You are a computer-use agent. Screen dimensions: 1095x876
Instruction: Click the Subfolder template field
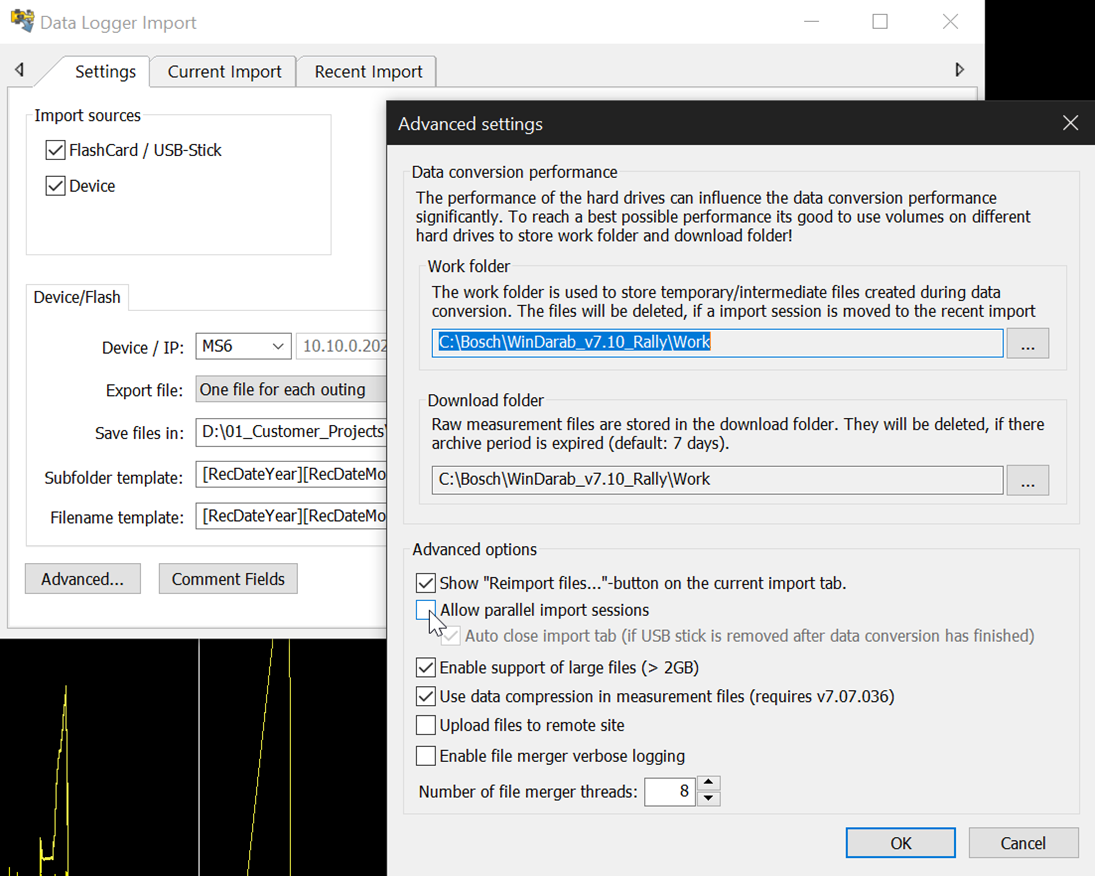click(x=291, y=476)
